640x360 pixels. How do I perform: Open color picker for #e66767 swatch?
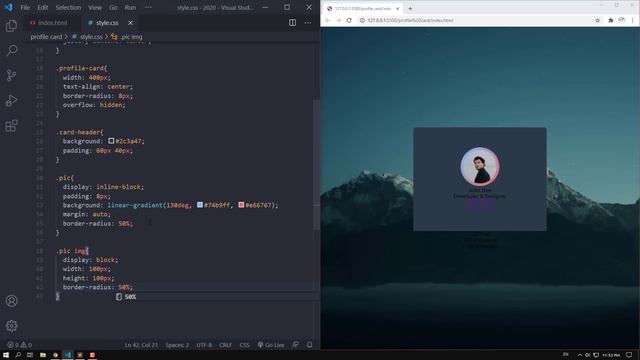click(241, 204)
